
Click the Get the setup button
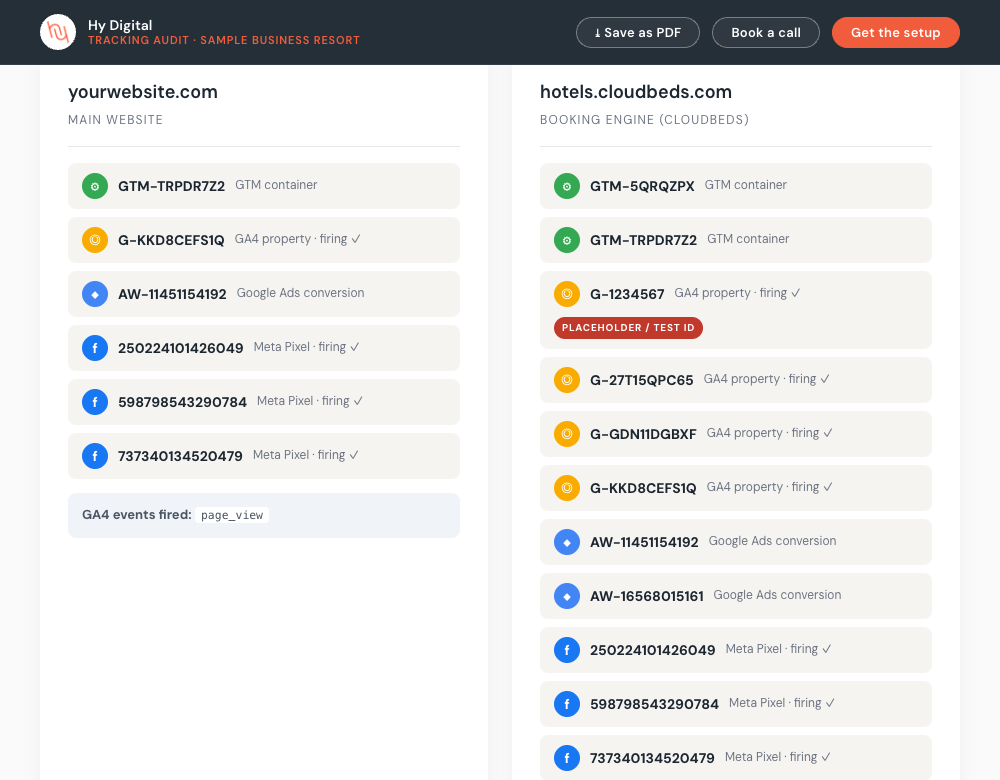[x=895, y=33]
